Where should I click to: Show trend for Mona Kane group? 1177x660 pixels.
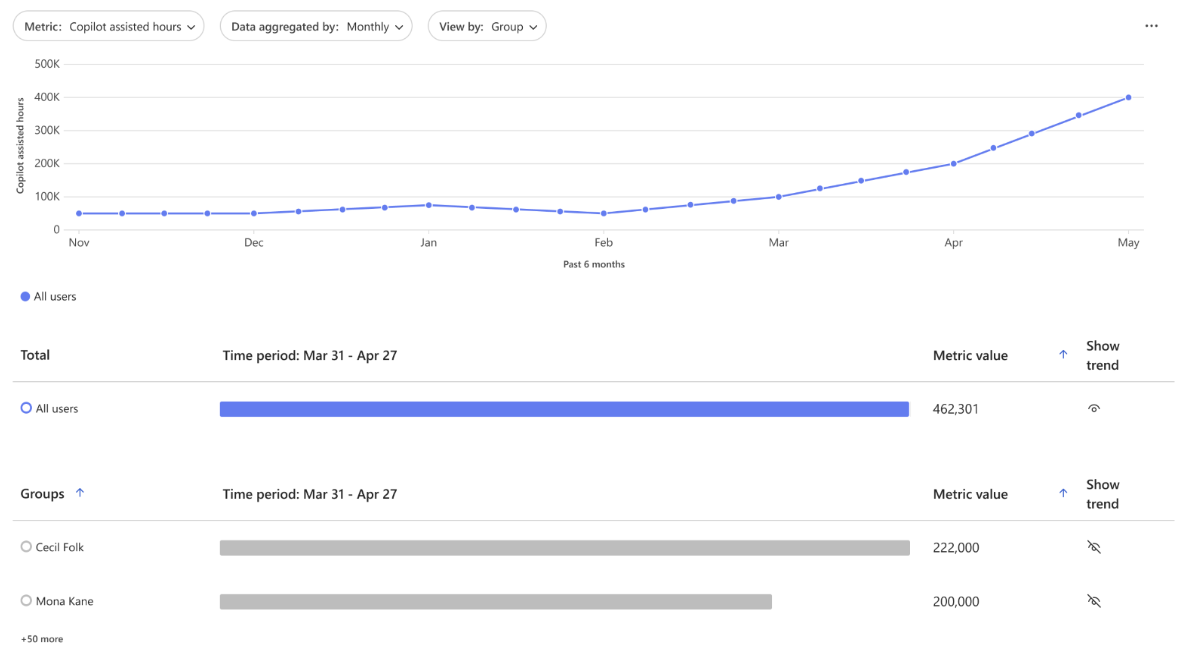[x=1094, y=602]
